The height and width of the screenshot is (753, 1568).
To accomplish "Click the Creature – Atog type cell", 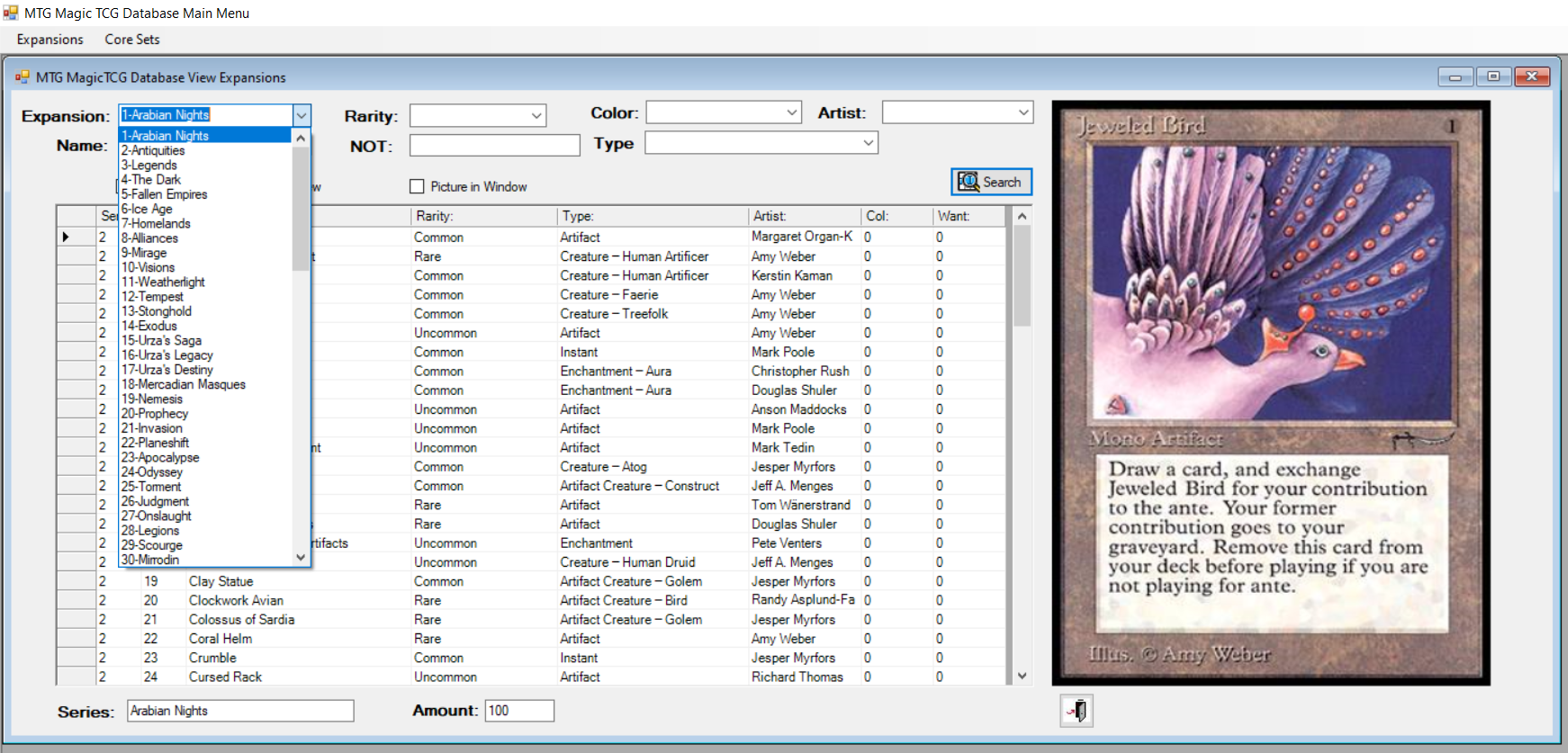I will [x=653, y=466].
